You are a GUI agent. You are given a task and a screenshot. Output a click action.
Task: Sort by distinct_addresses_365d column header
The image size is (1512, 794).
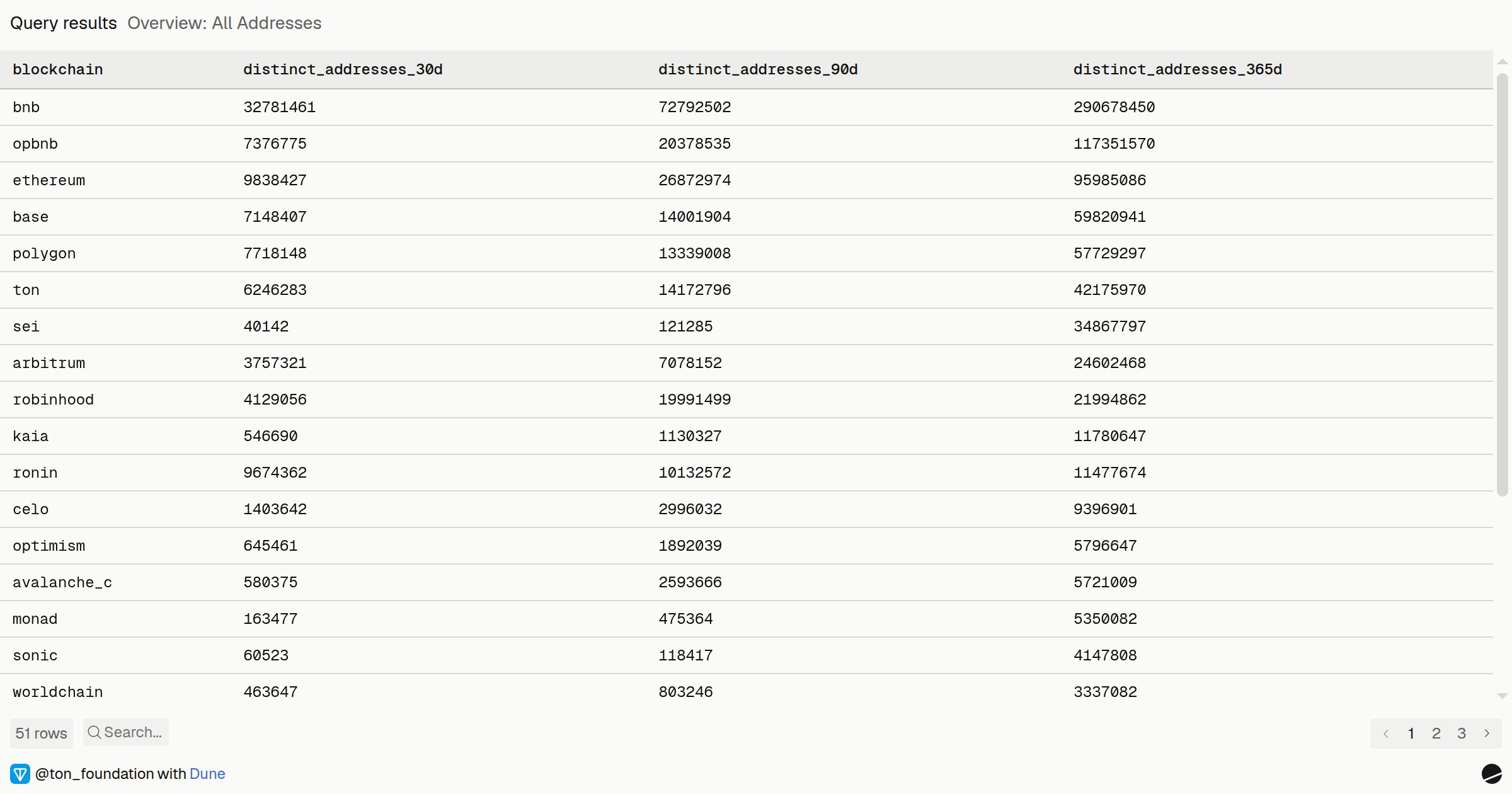coord(1177,69)
